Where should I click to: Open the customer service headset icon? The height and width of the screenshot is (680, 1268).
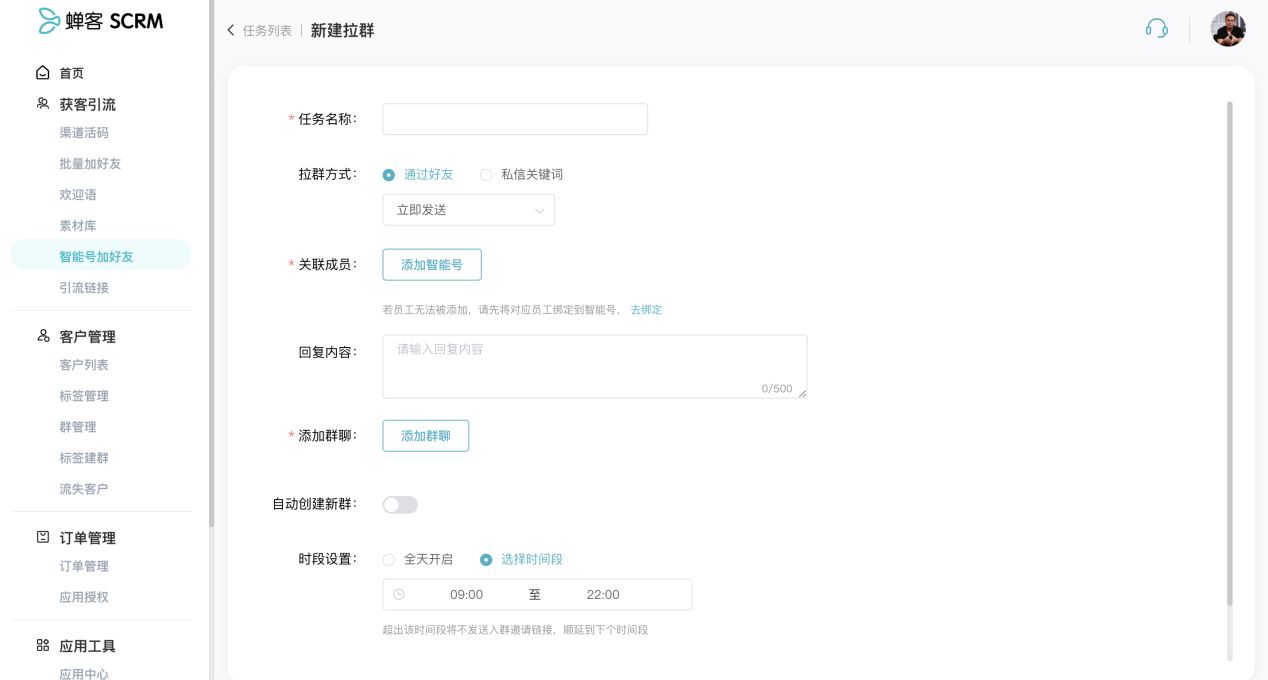point(1156,29)
